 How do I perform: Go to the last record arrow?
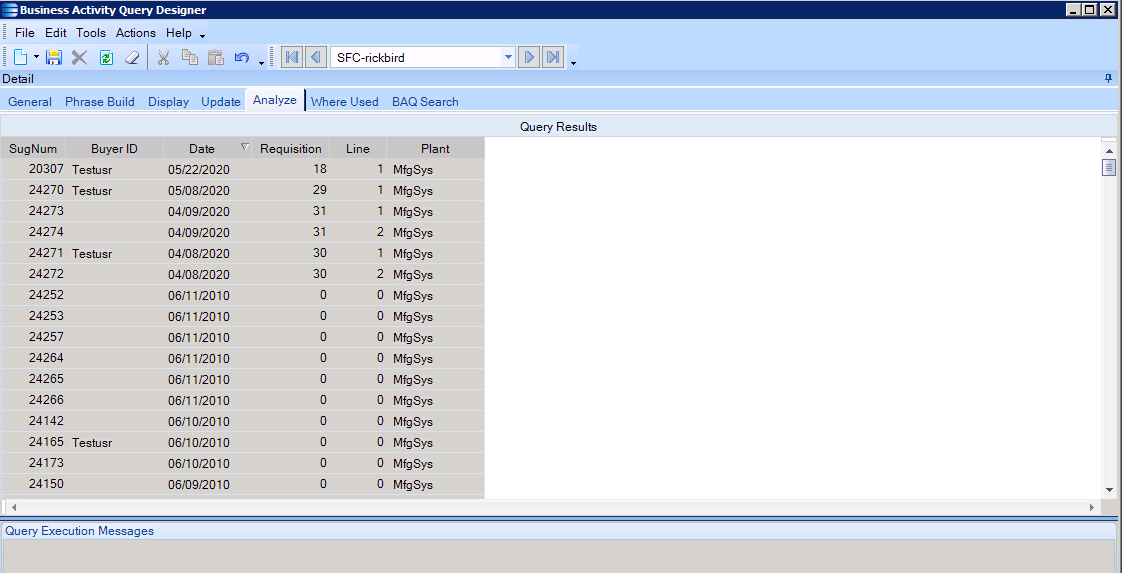coord(553,57)
